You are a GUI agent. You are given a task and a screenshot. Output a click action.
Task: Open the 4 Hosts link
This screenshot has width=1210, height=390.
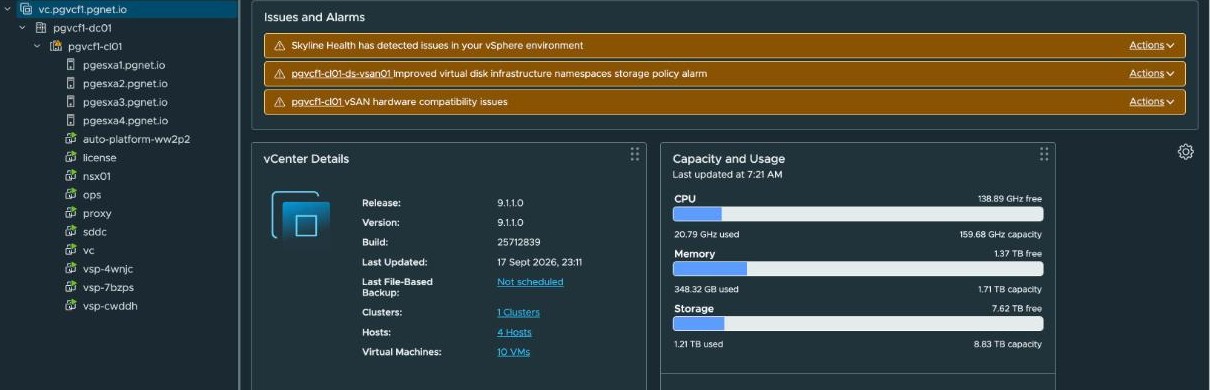(514, 332)
